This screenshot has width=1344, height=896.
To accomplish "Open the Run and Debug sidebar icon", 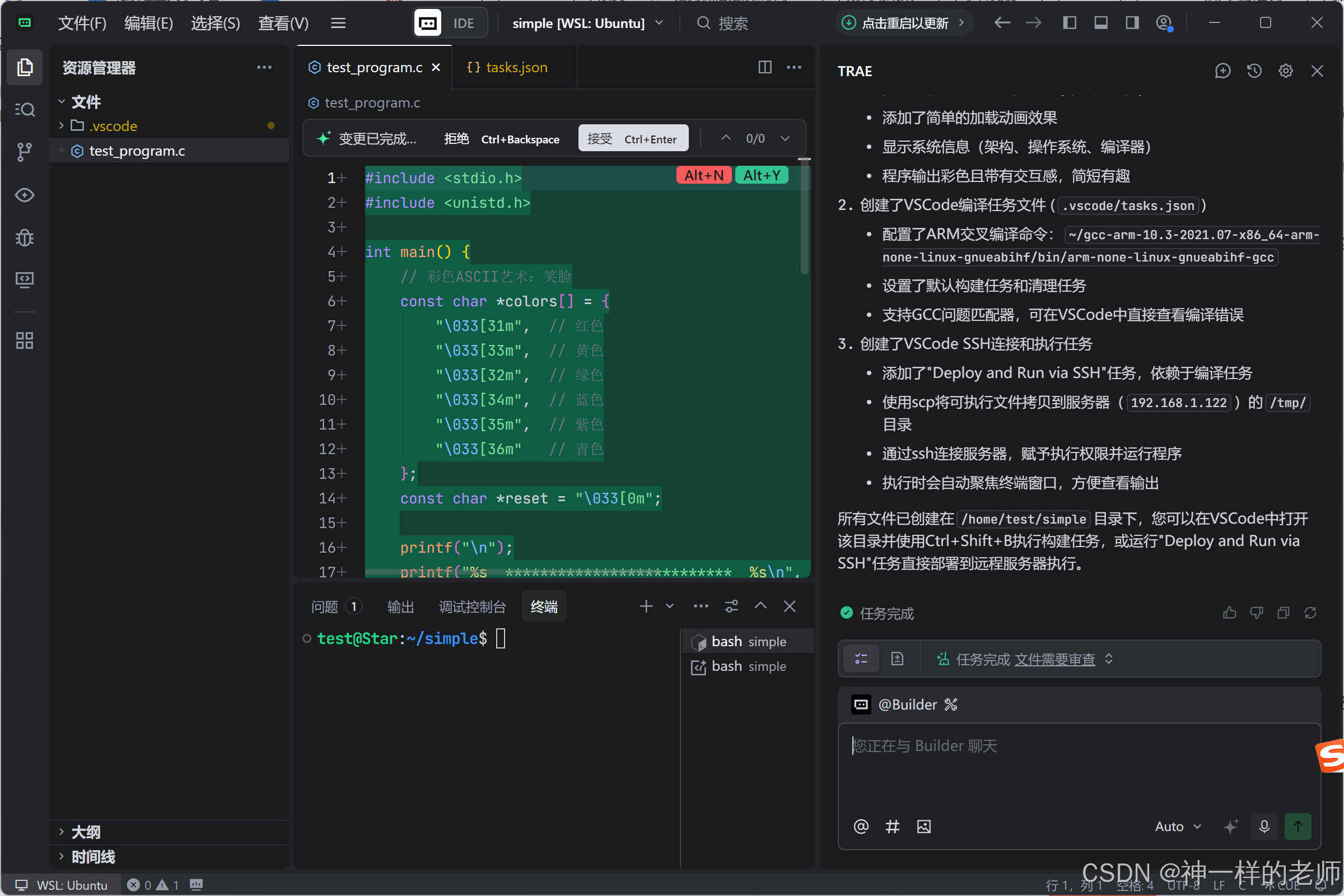I will click(24, 237).
